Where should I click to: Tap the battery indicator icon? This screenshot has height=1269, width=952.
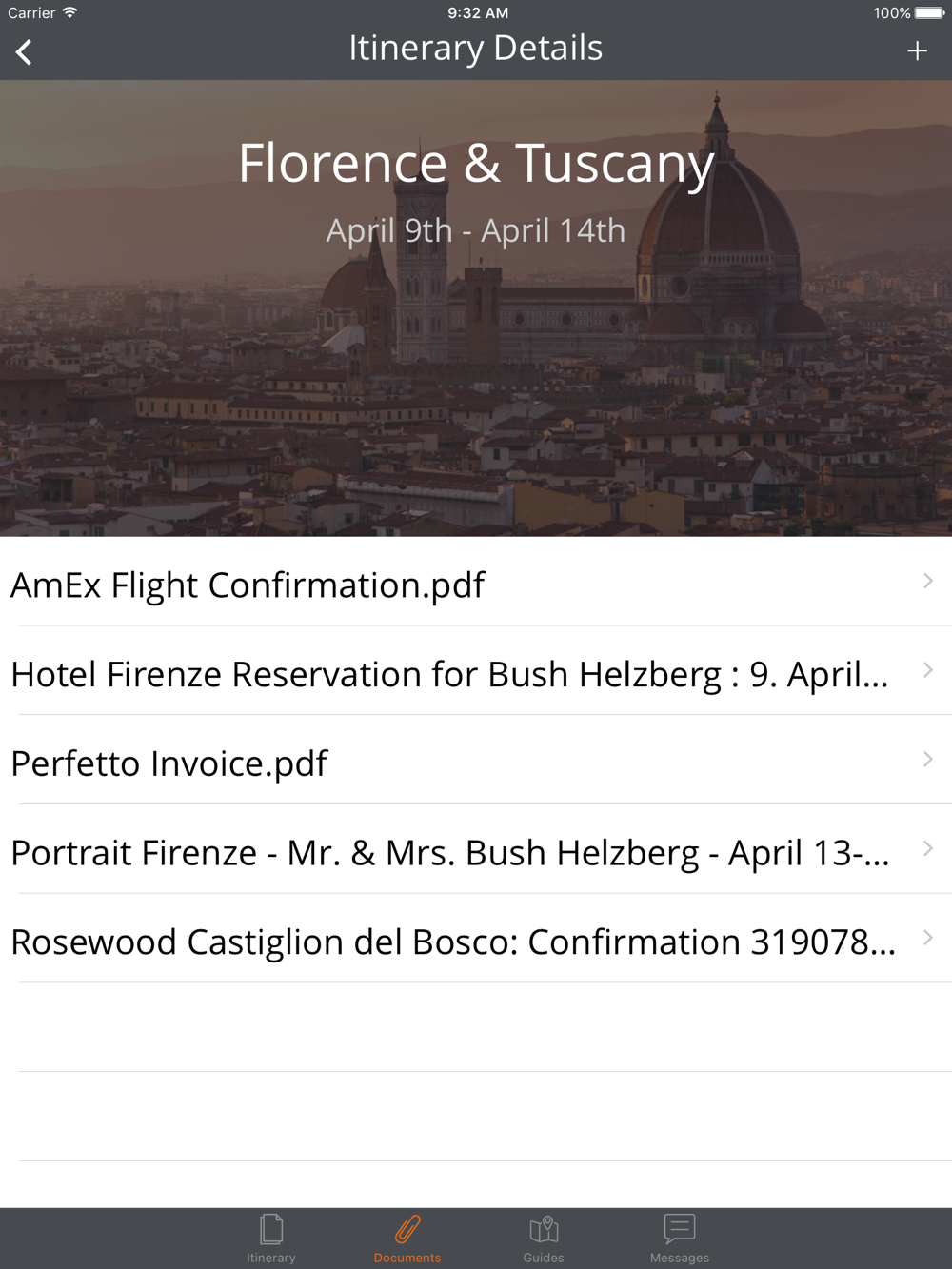click(x=929, y=12)
